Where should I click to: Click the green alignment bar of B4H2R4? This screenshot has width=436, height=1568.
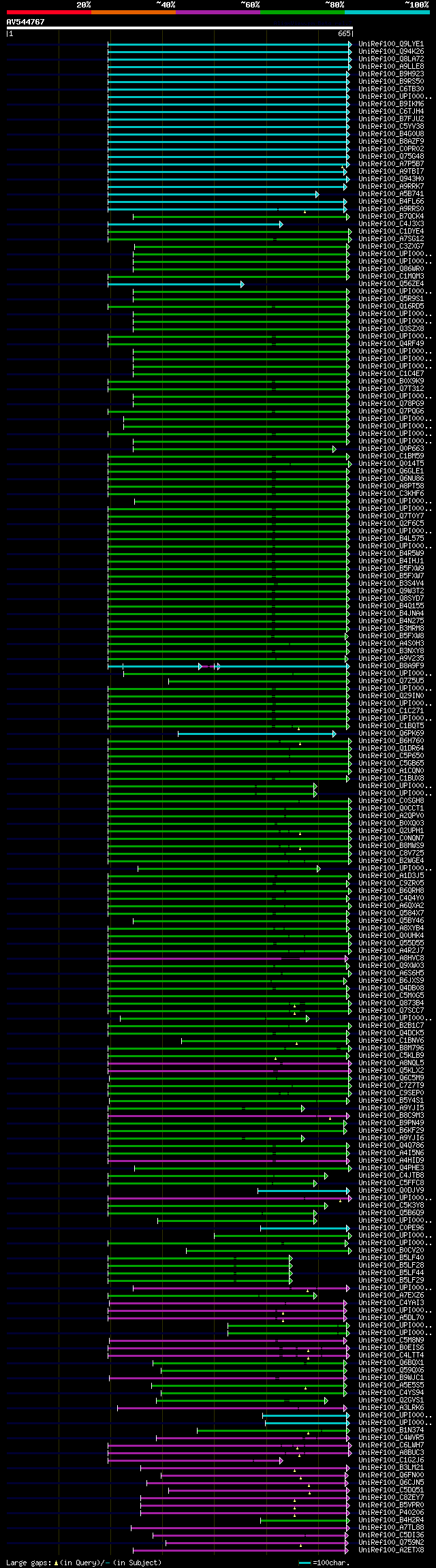305,1520
